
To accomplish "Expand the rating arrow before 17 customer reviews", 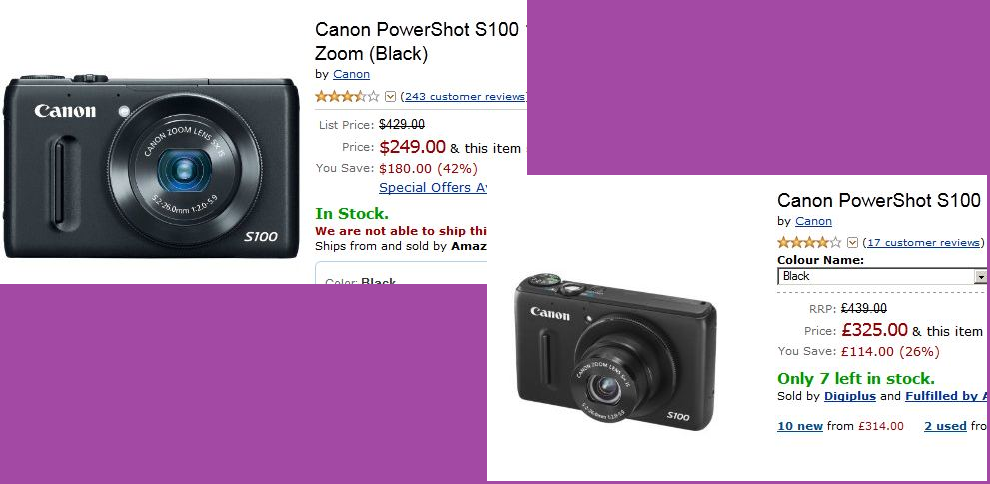I will pos(852,242).
